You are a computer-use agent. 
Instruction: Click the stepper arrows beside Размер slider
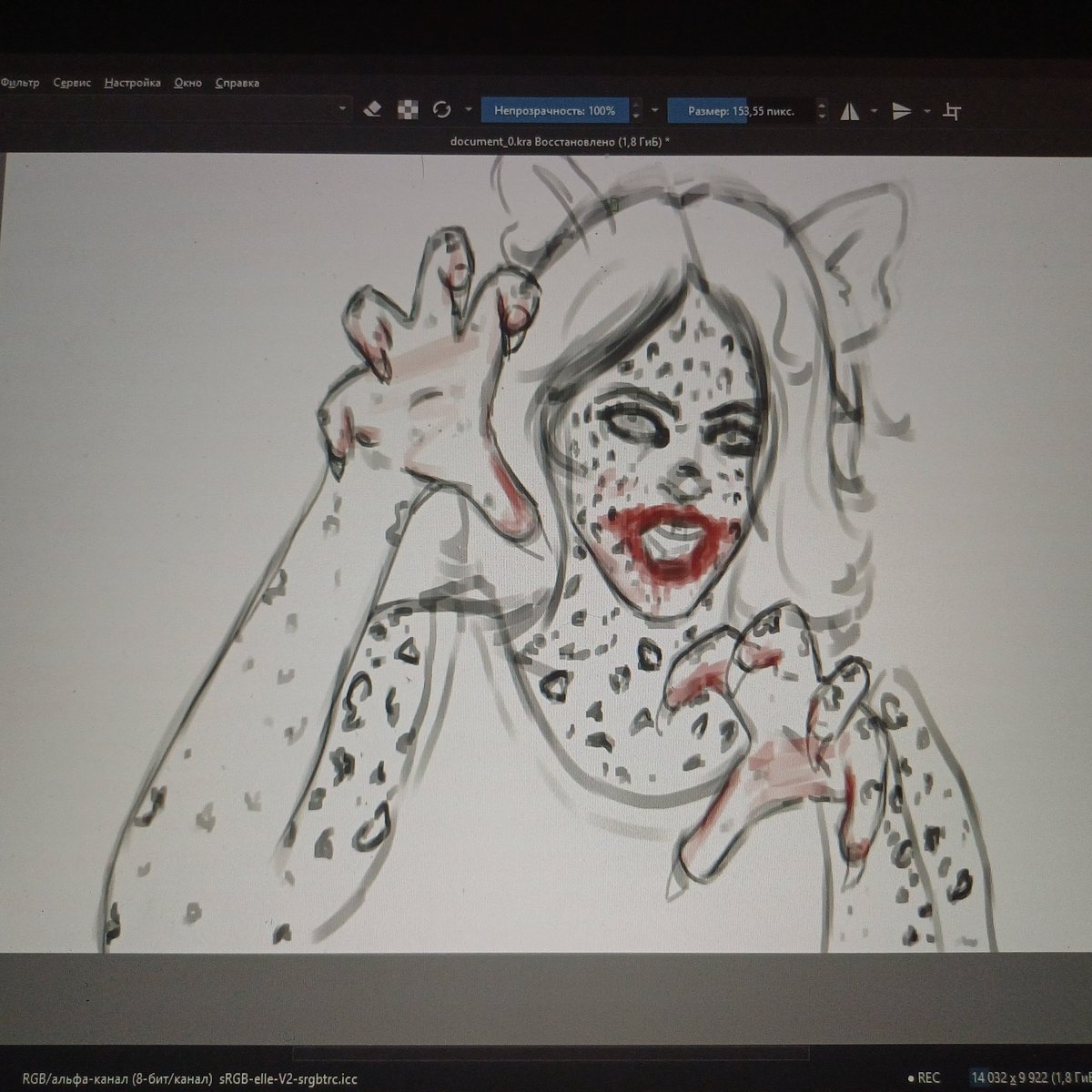point(822,111)
